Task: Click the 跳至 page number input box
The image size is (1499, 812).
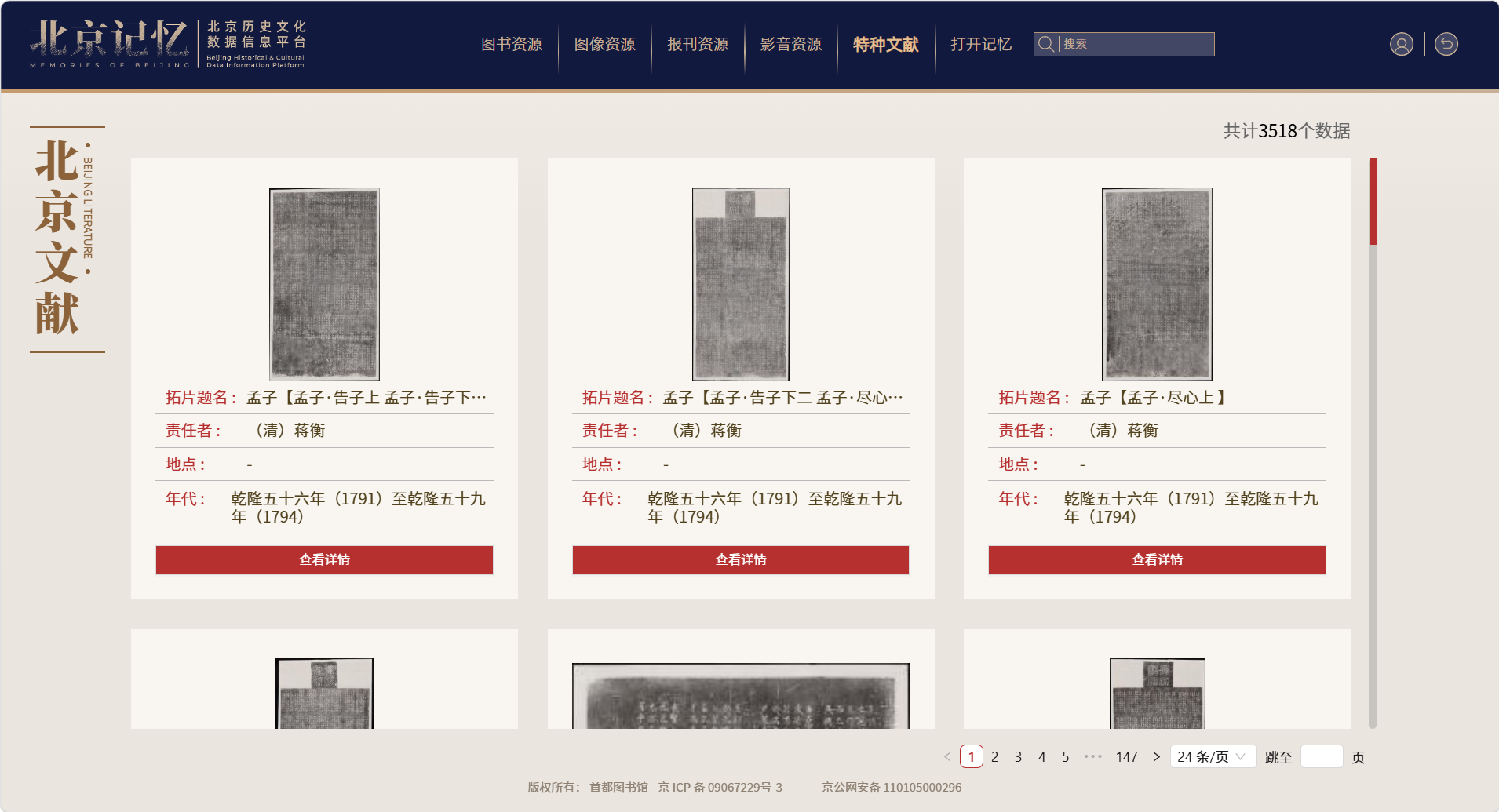Action: coord(1321,756)
